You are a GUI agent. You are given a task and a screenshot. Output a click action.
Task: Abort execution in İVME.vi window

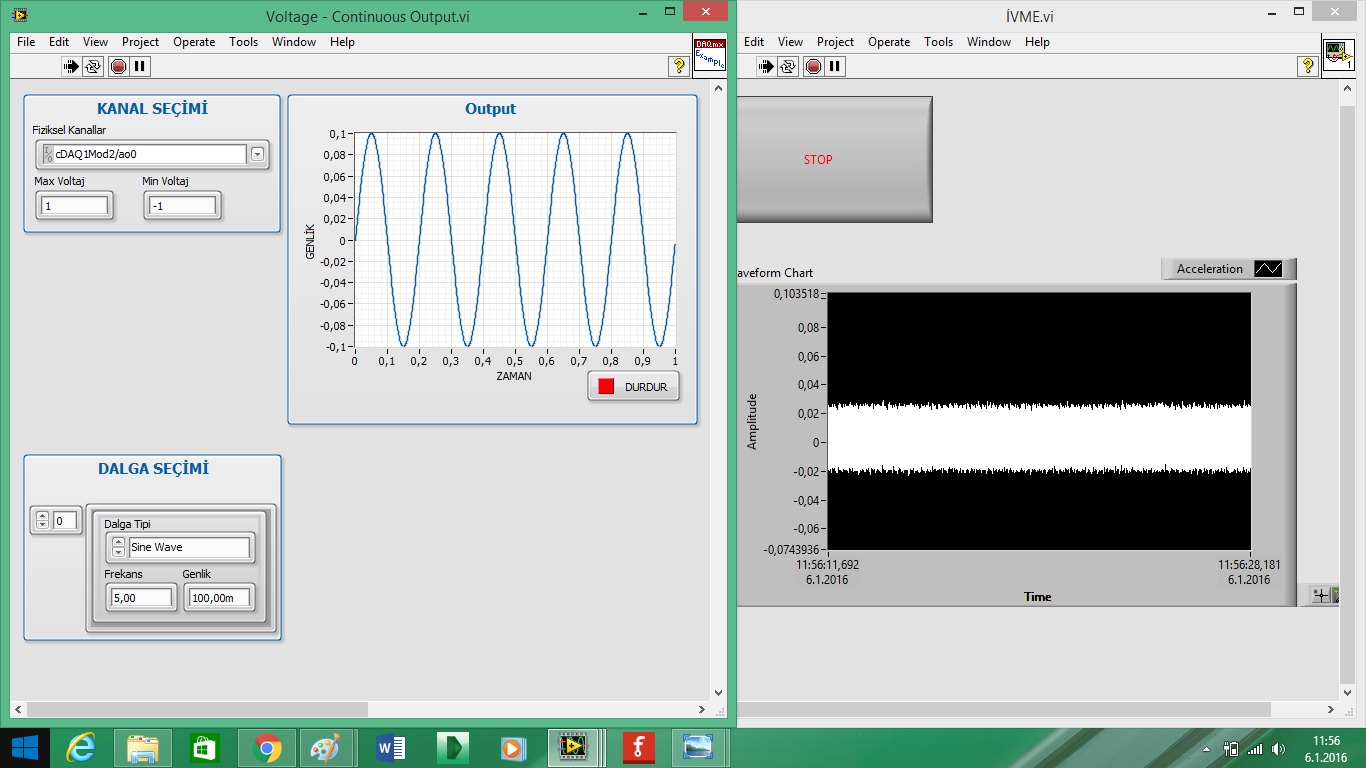[x=813, y=66]
